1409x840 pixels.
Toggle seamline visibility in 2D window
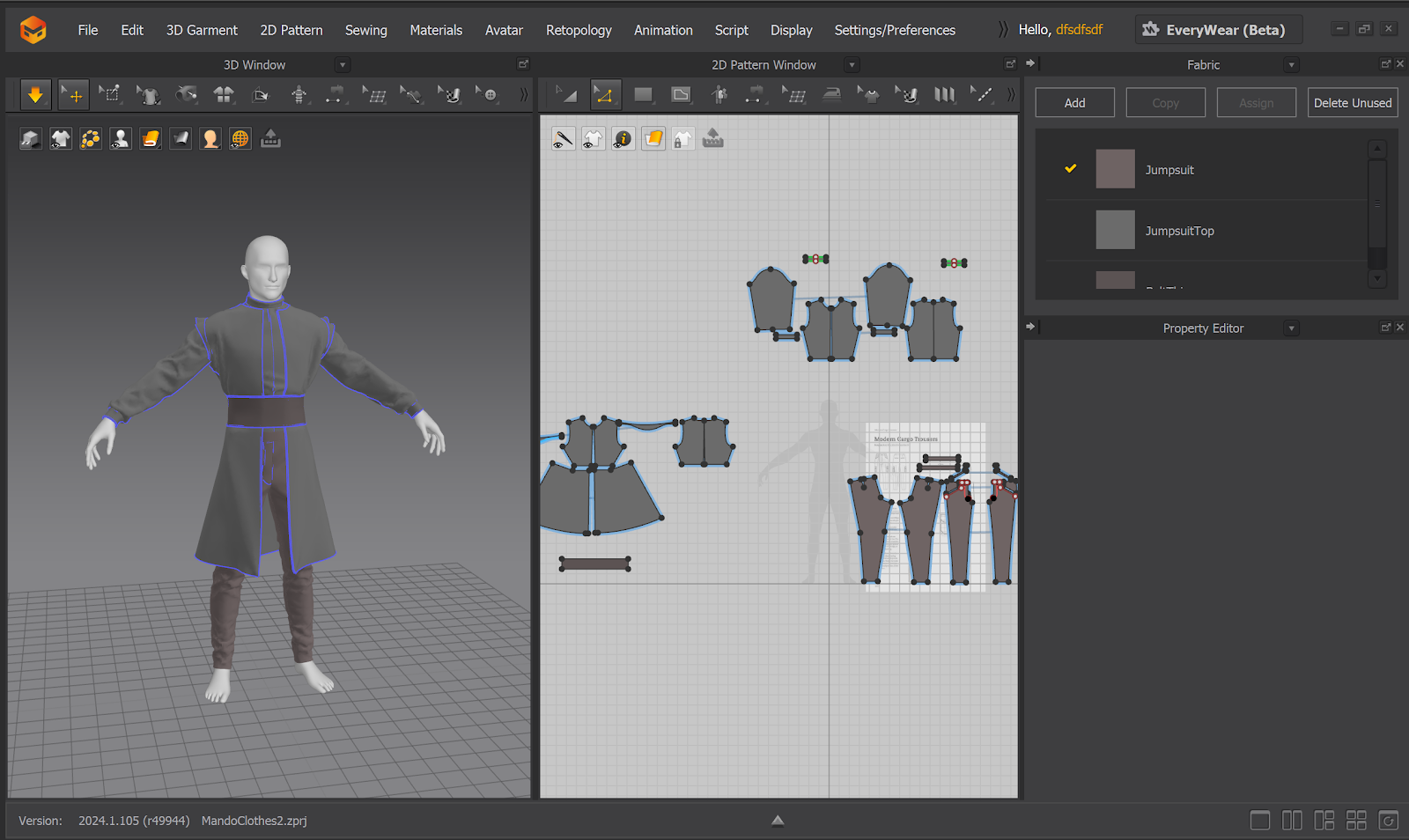click(x=563, y=139)
